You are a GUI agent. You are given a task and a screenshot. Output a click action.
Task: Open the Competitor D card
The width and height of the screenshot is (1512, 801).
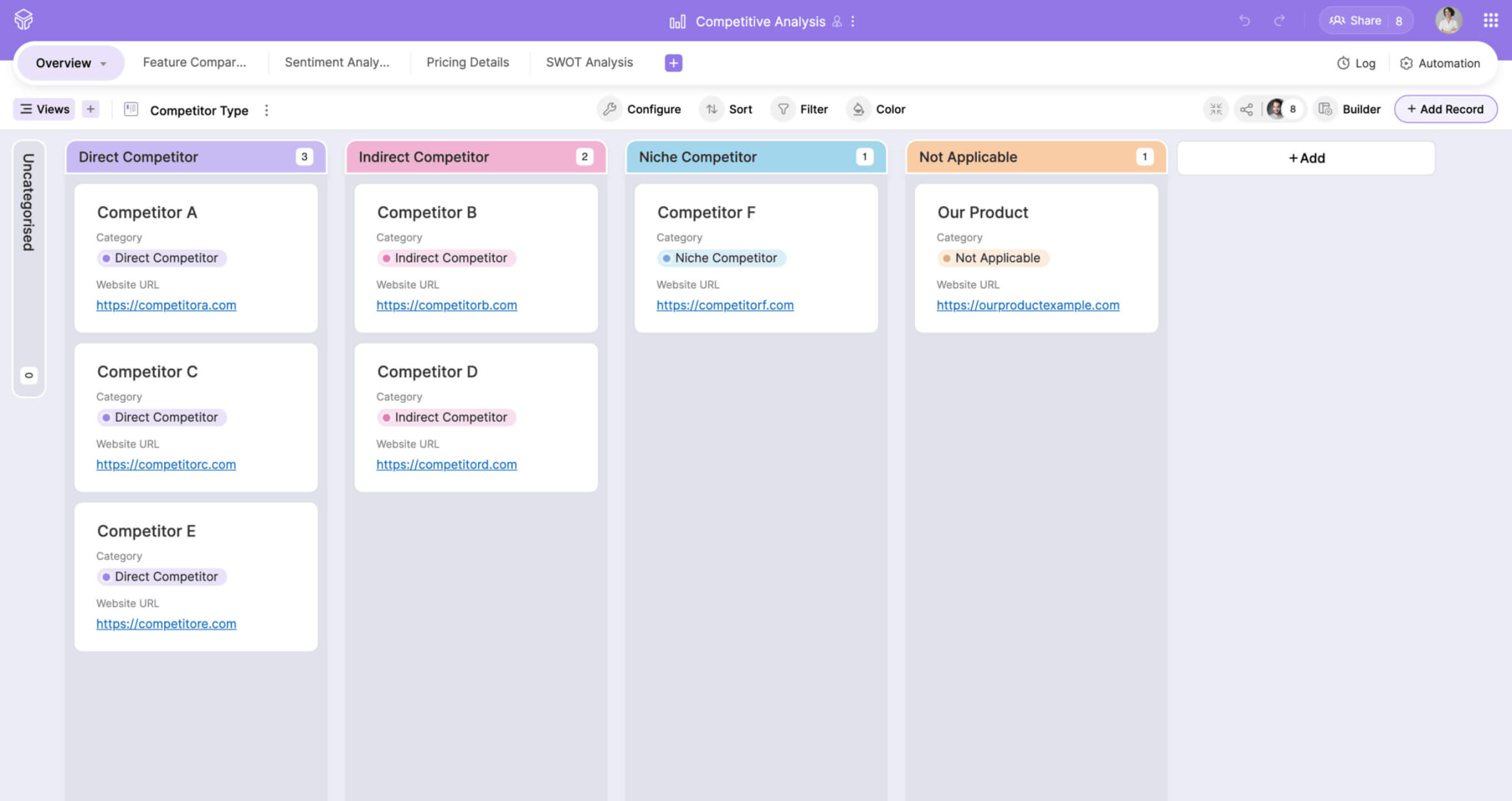click(x=427, y=371)
